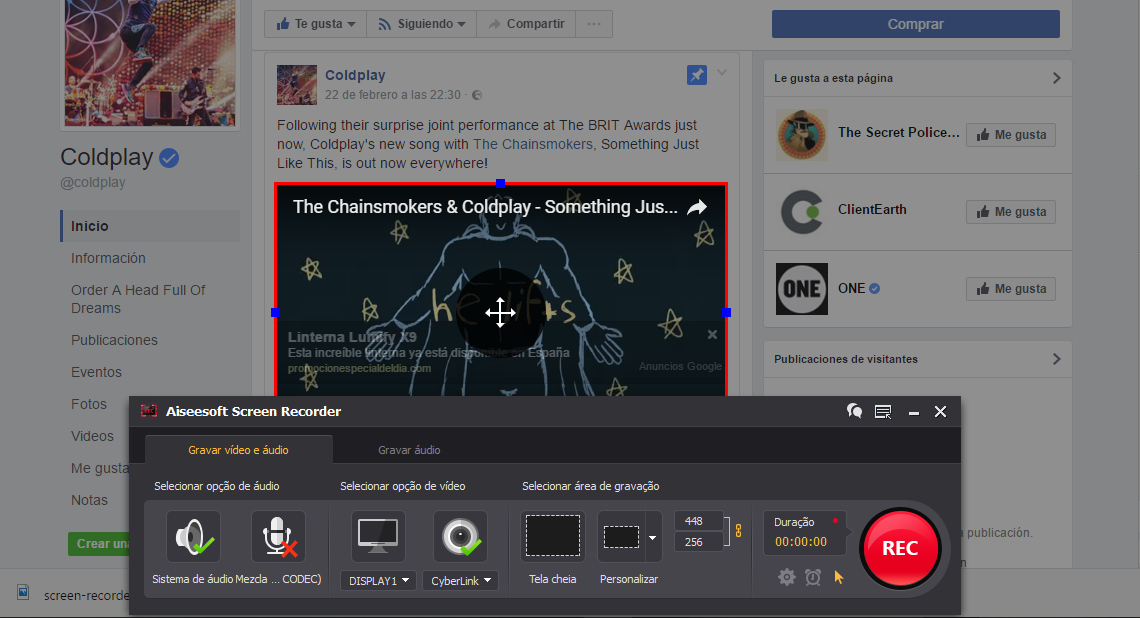Expand the Personalizar area dropdown arrow
1140x618 pixels.
coord(653,537)
